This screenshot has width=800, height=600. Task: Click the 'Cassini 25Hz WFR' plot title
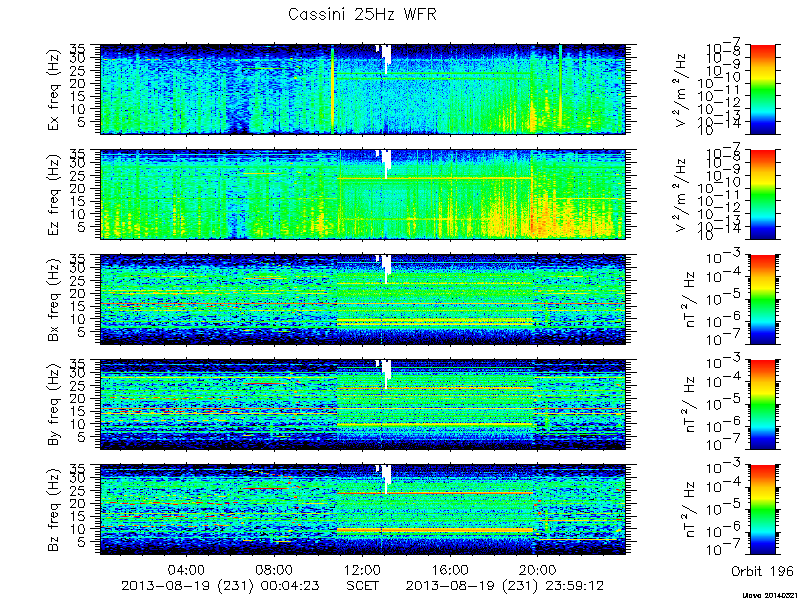click(362, 14)
